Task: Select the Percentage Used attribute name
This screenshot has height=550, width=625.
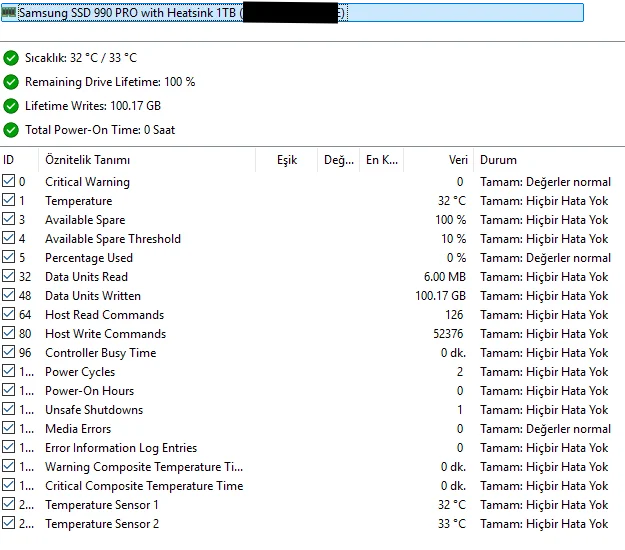Action: (x=89, y=258)
